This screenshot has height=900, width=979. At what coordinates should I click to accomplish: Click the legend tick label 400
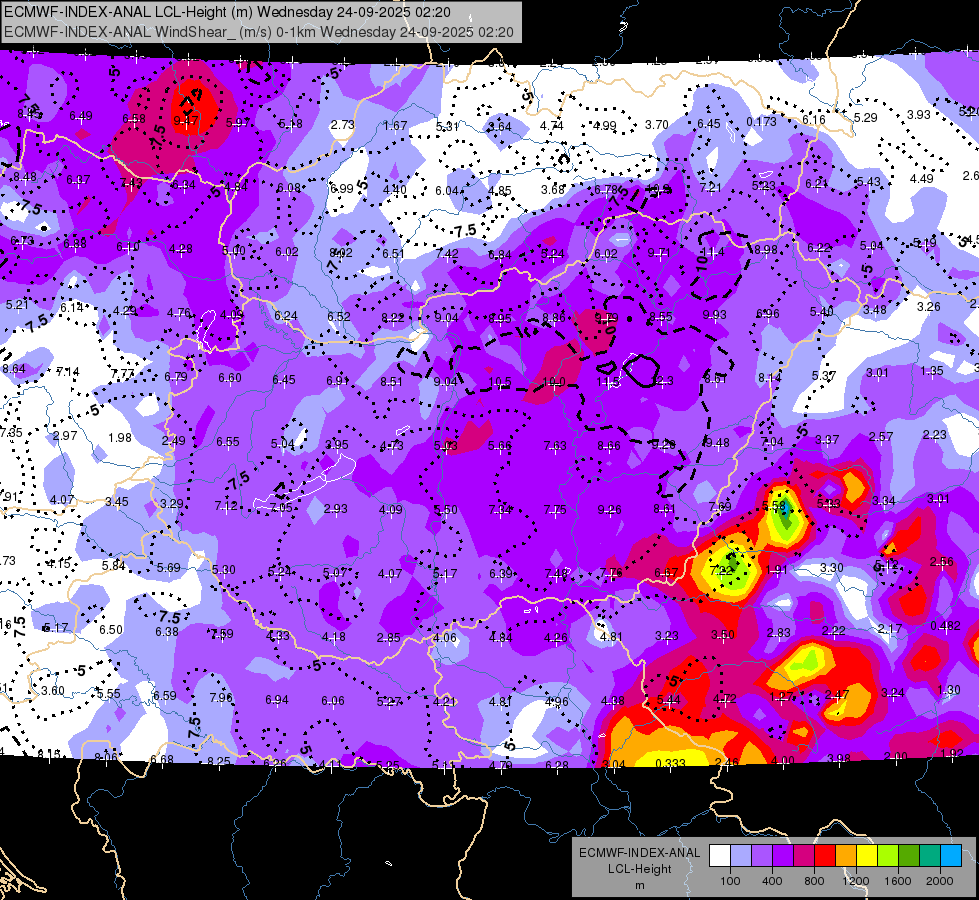(772, 881)
